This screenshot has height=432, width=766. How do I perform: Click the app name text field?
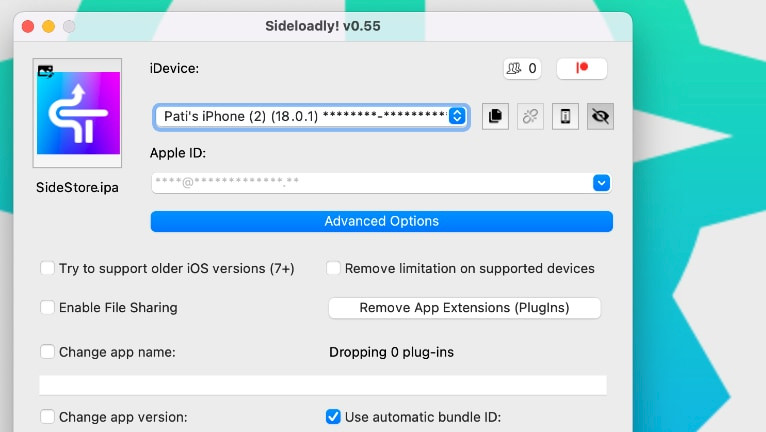[323, 385]
